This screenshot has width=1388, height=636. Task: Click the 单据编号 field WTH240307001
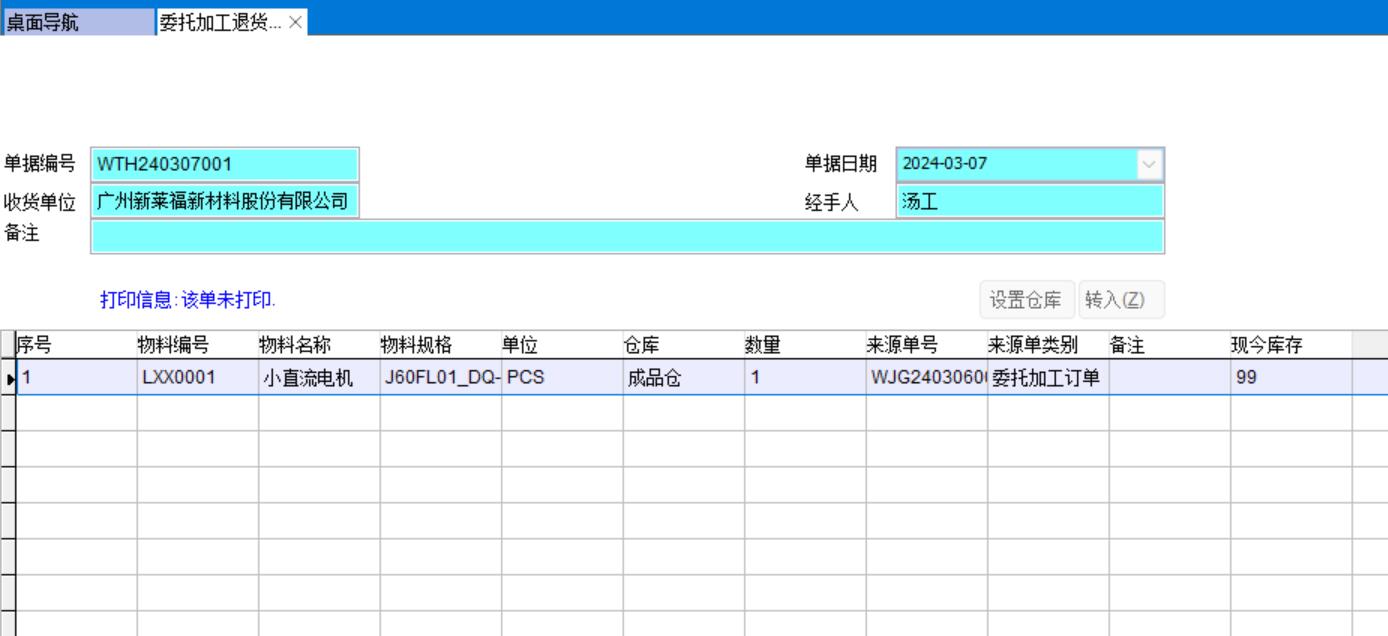224,164
